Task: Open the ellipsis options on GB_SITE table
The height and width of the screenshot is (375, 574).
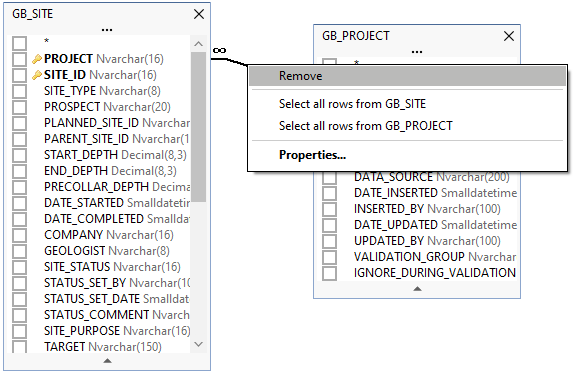Action: [x=107, y=30]
